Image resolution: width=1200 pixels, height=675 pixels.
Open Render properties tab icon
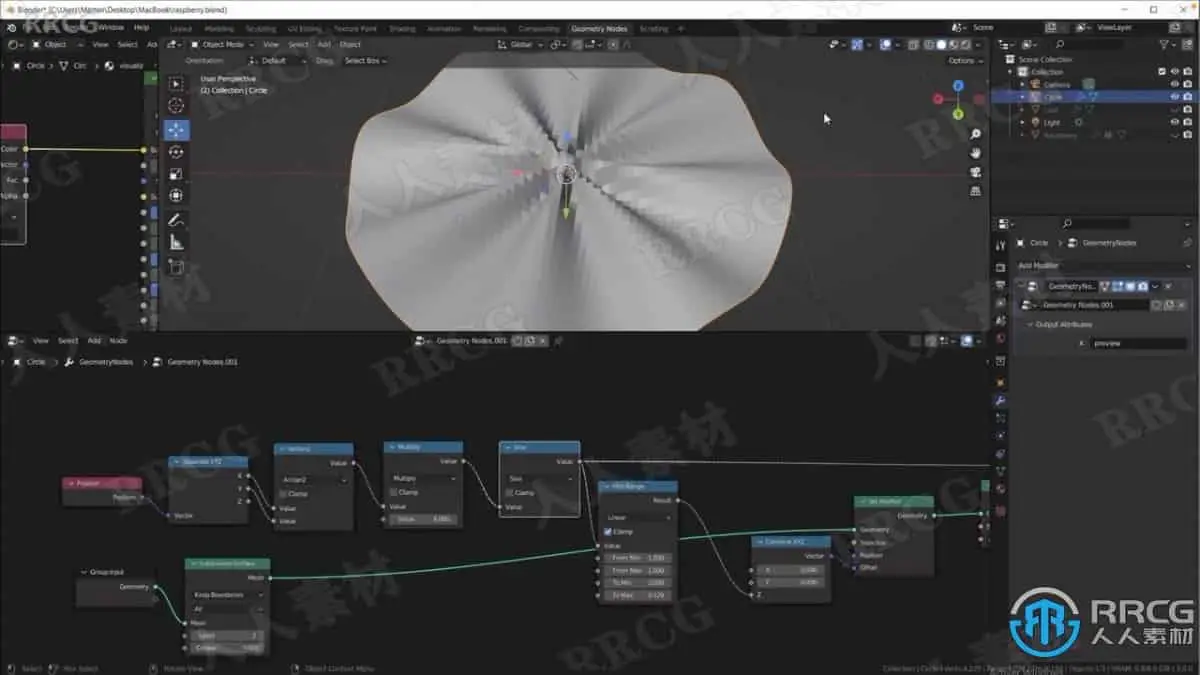click(1000, 268)
